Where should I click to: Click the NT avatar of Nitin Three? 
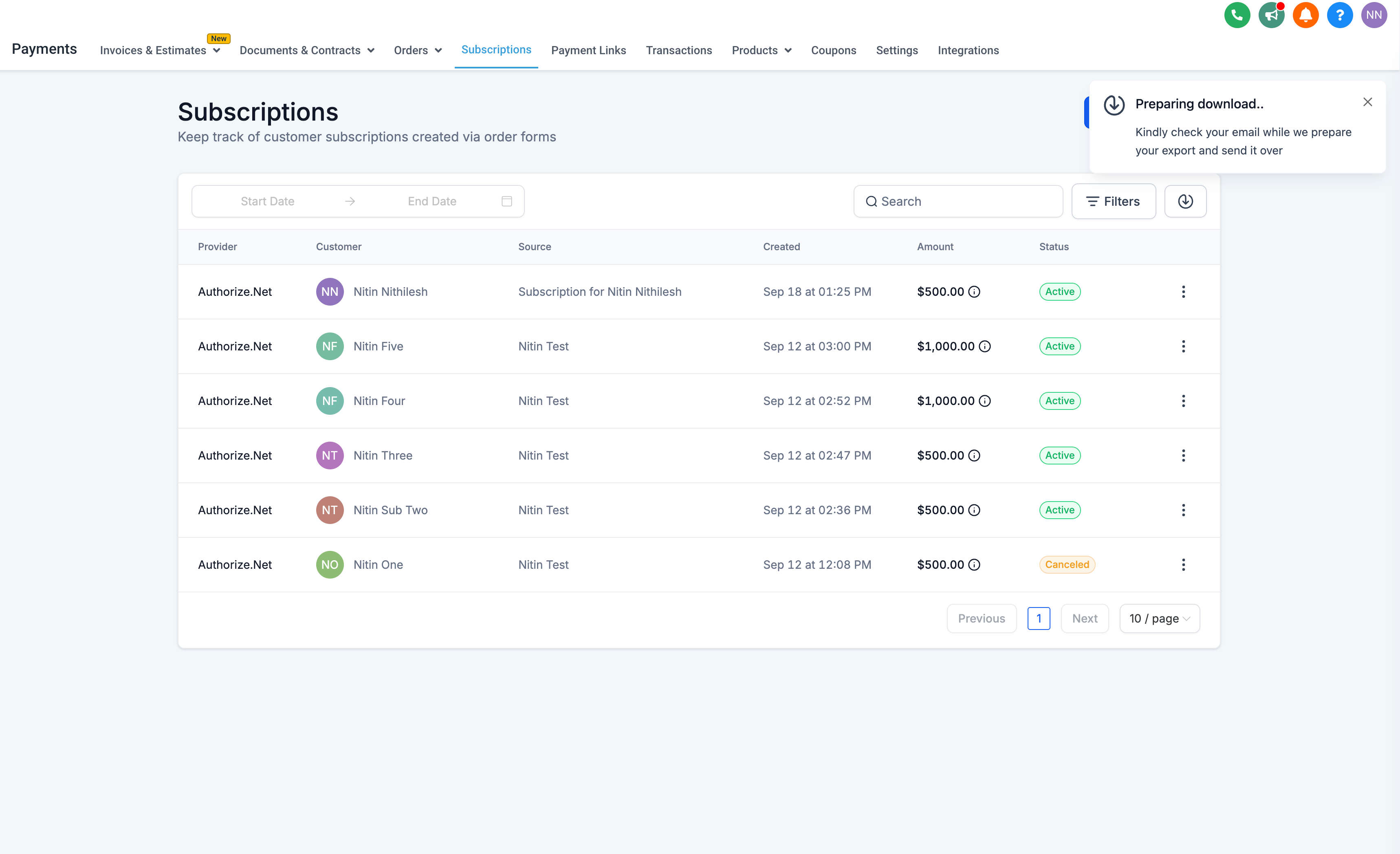[330, 456]
